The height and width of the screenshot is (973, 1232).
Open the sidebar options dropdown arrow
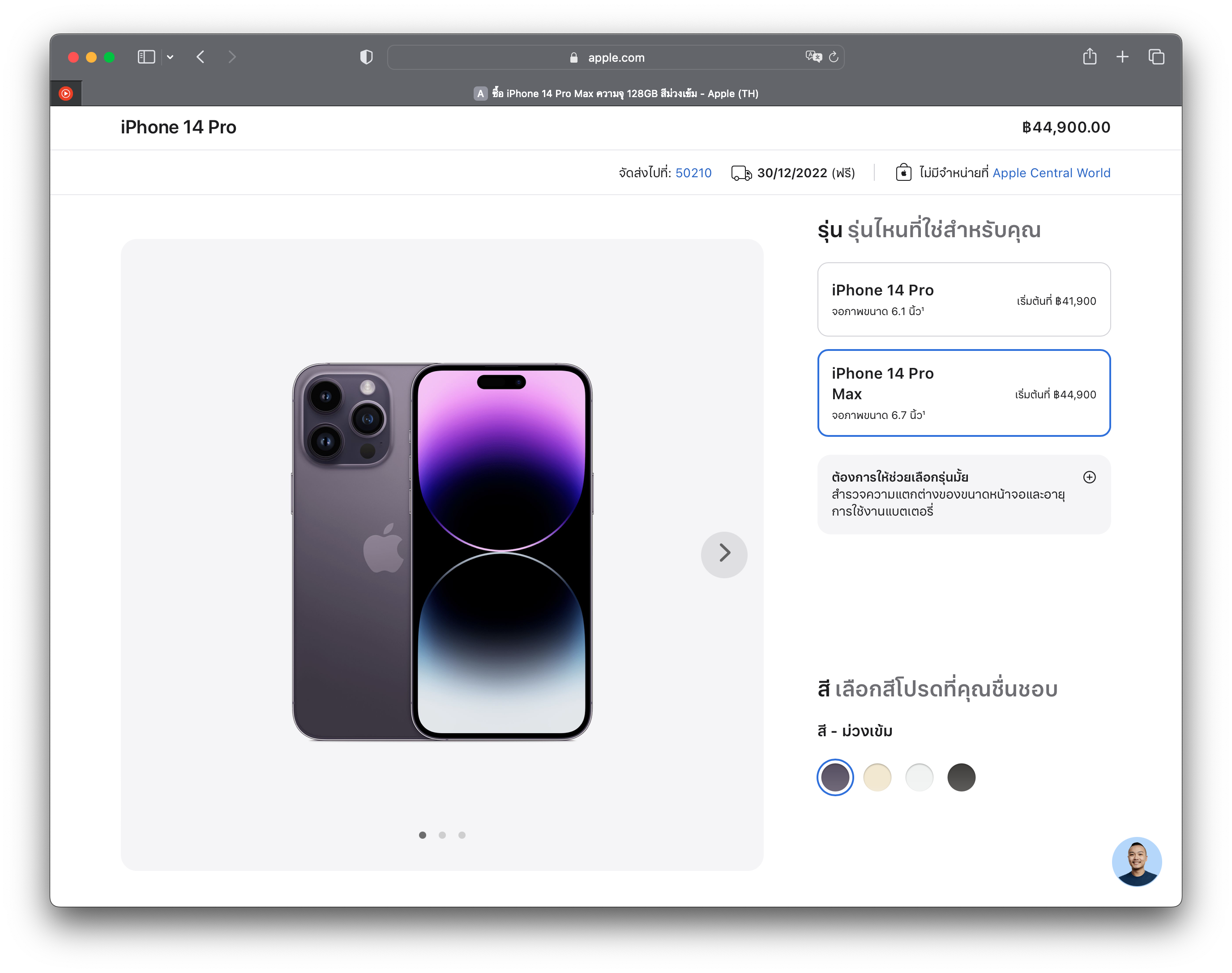pos(170,57)
